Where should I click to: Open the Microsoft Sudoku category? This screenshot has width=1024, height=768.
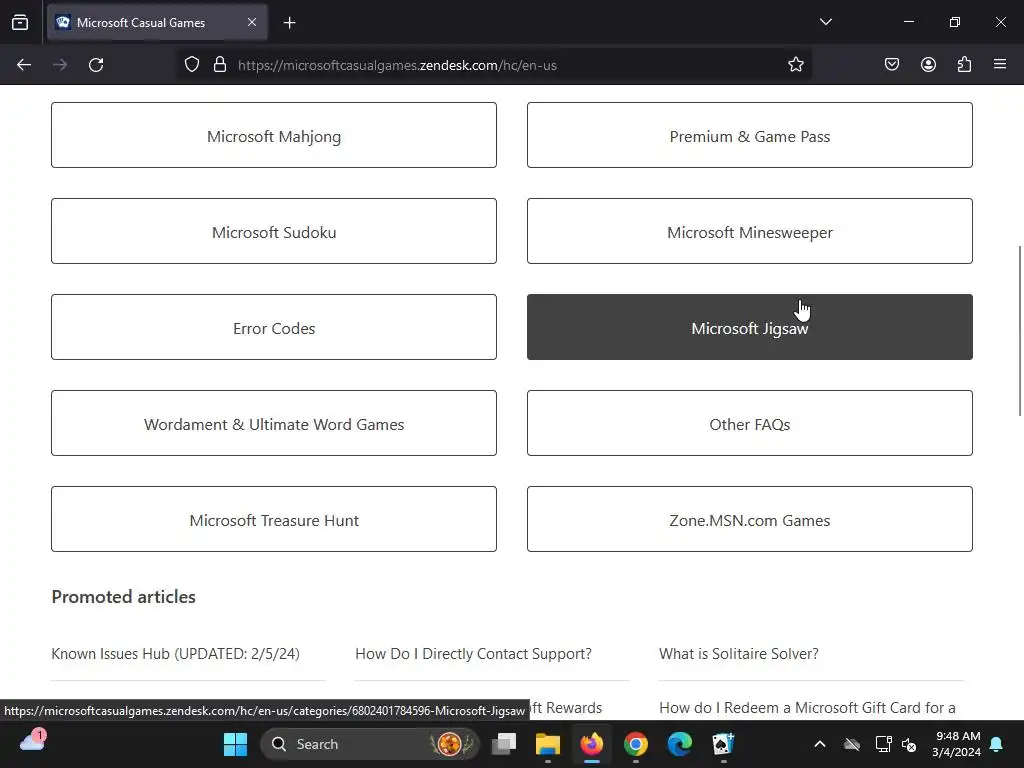[x=274, y=231]
